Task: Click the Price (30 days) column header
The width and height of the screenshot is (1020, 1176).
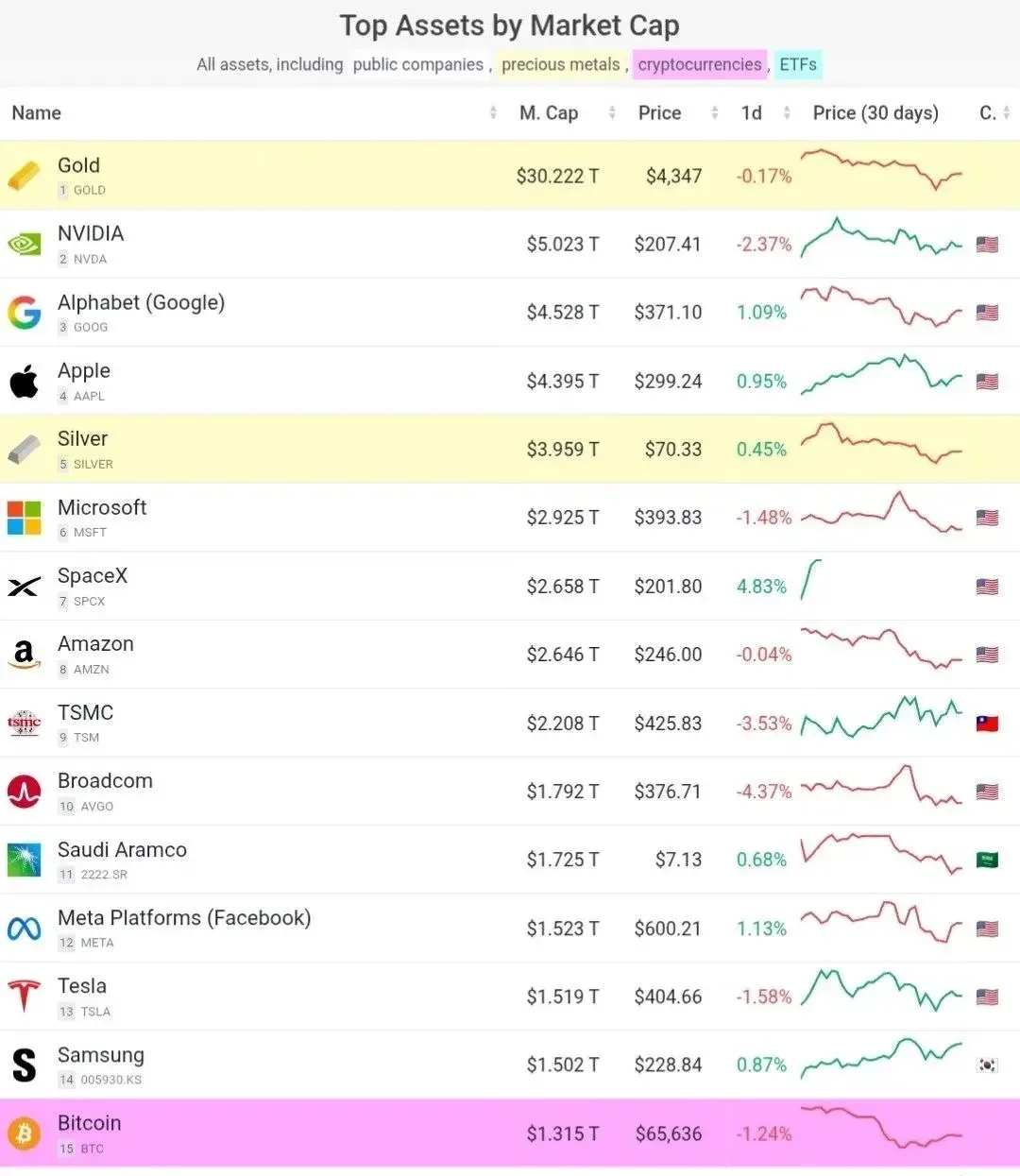Action: 875,113
